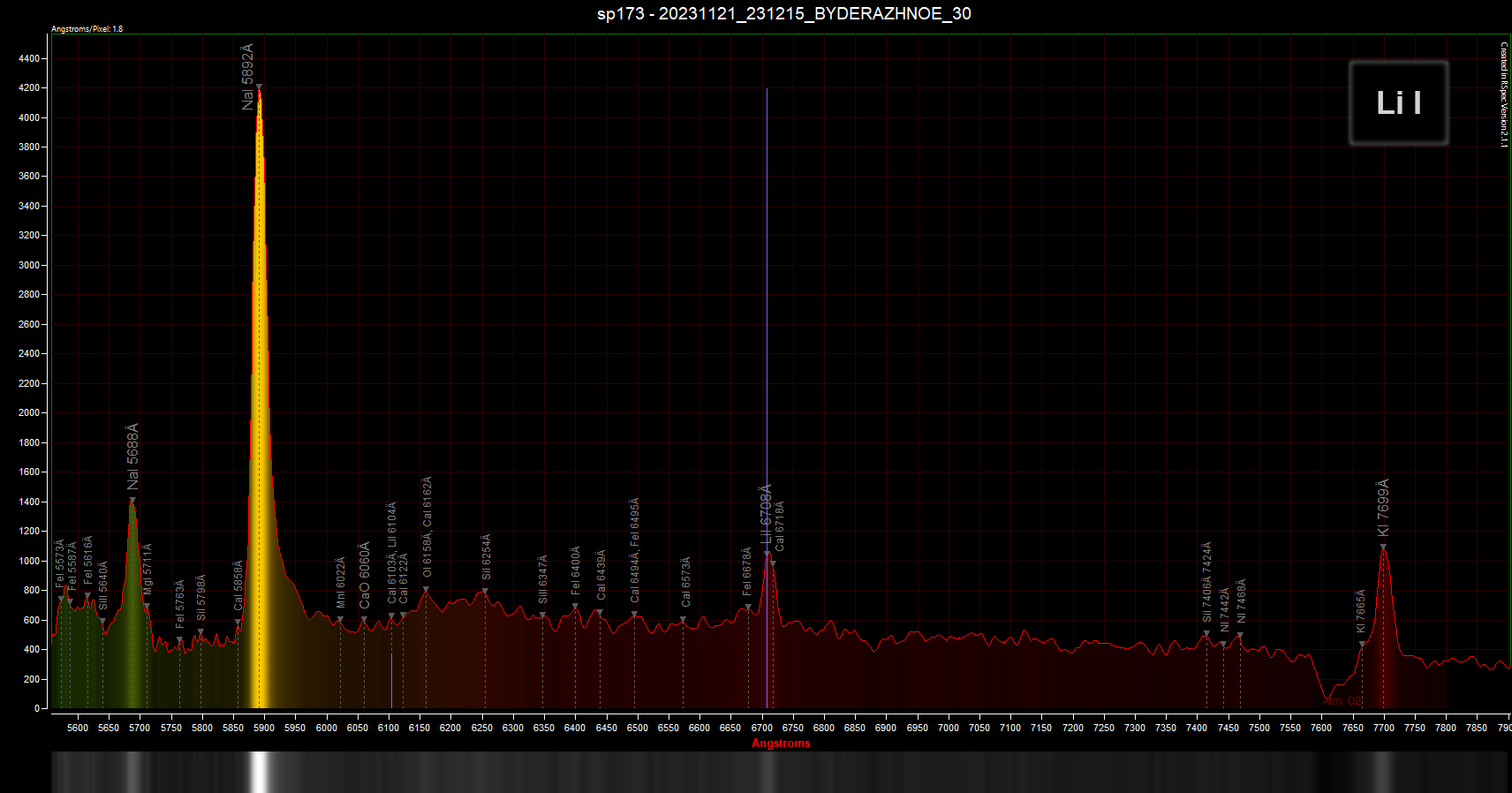Click the bright sodium band in spectrum strip

point(259,772)
